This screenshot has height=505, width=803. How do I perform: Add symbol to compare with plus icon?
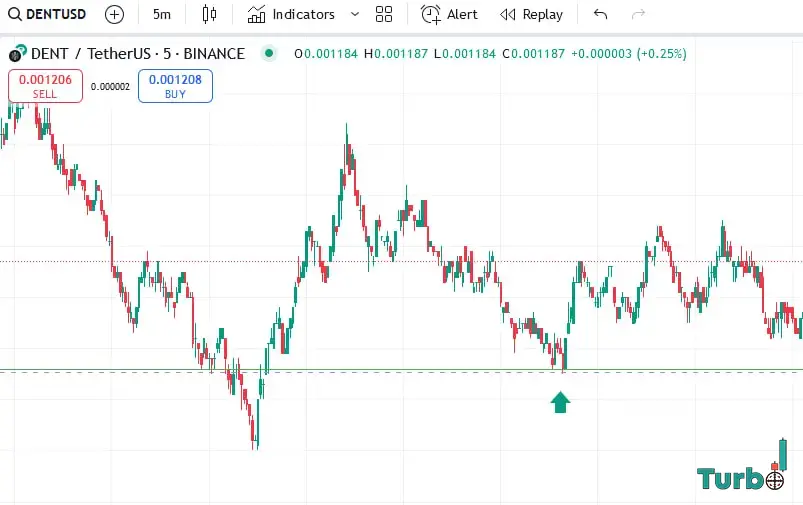114,14
